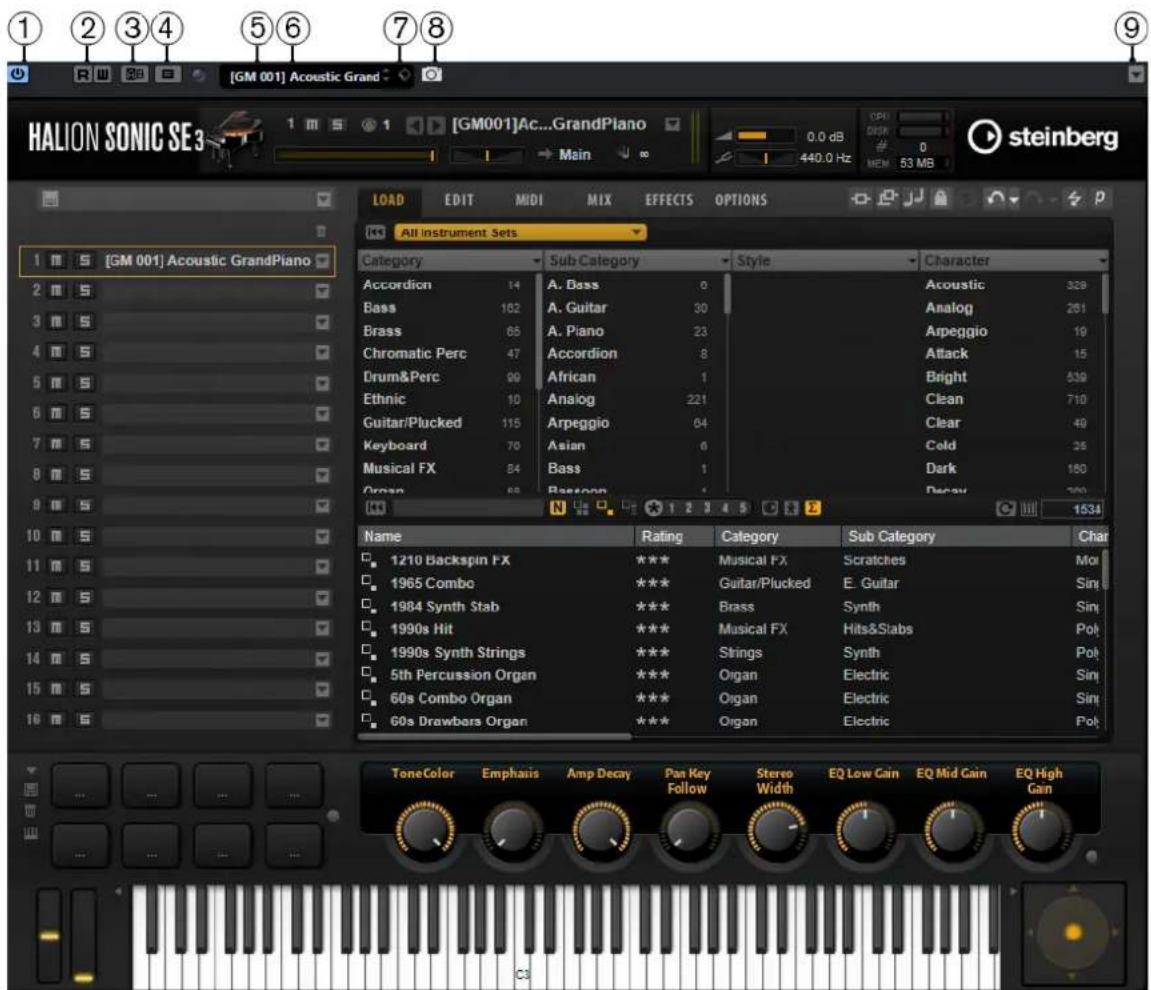1151x990 pixels.
Task: Click the keyboard icon beside trigger pads
Action: pos(31,834)
